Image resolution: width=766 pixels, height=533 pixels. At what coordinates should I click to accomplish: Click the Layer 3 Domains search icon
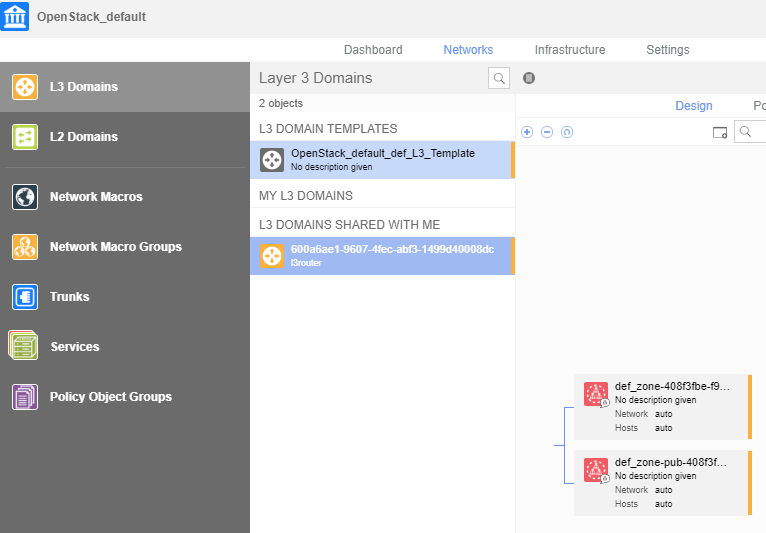tap(499, 78)
